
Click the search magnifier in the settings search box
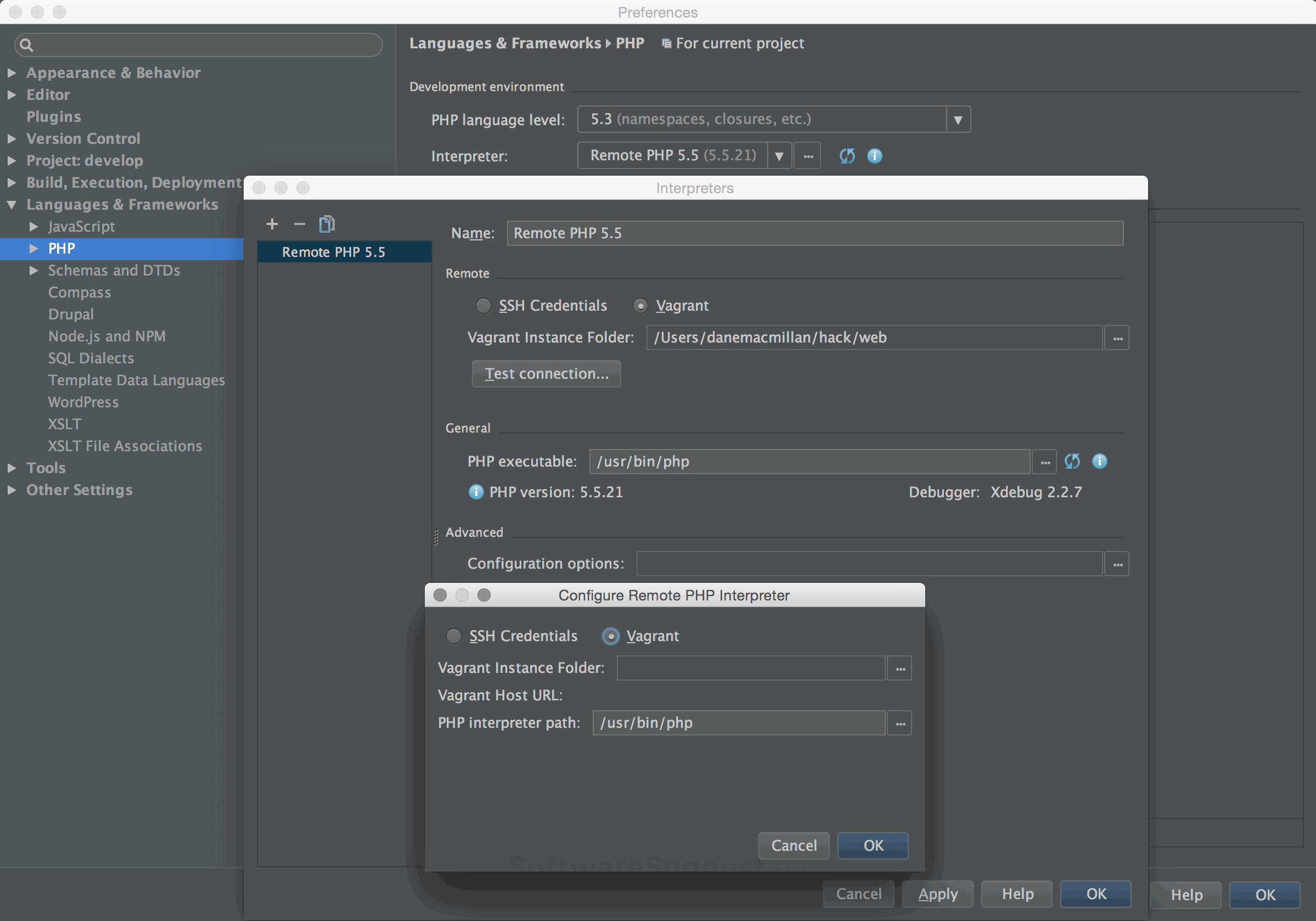point(26,44)
